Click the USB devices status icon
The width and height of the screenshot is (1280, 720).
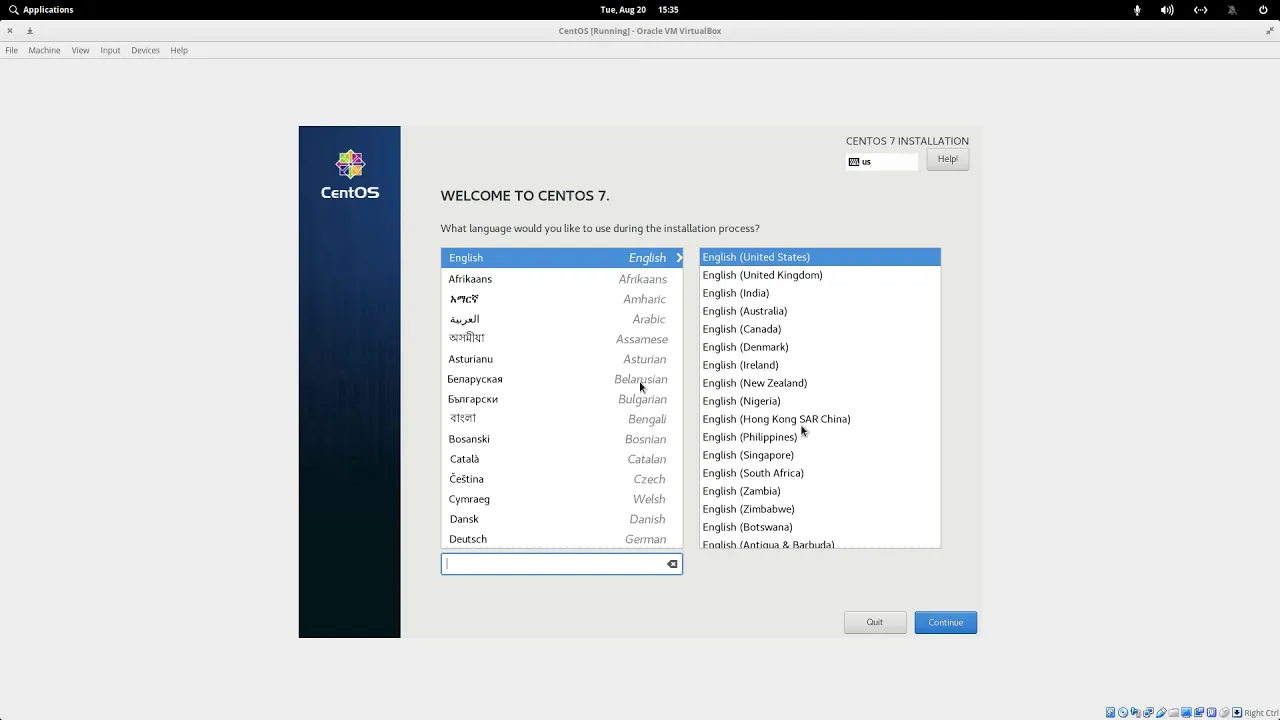[1161, 713]
